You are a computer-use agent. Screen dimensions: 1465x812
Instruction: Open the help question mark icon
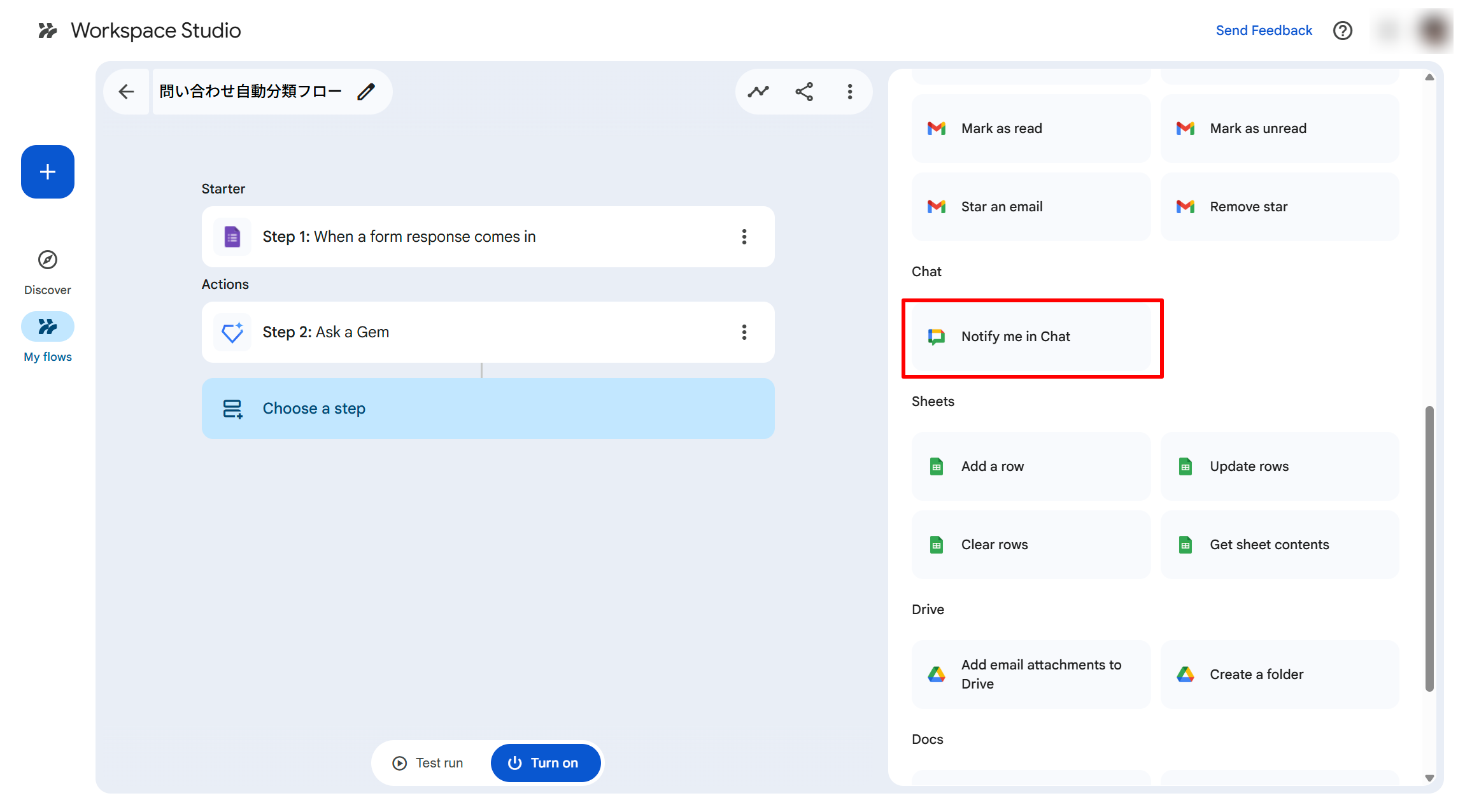[1342, 31]
